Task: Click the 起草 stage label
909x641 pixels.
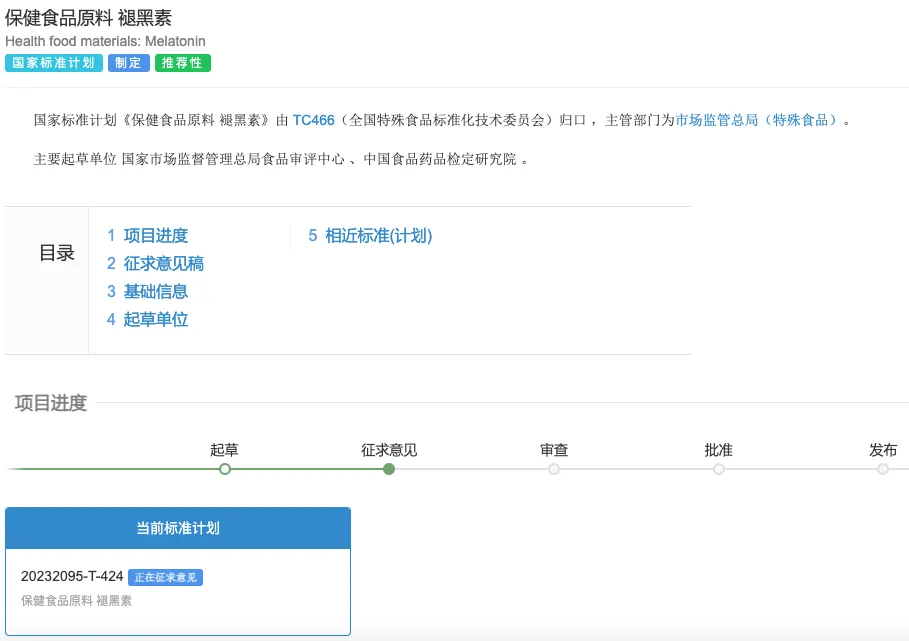Action: click(224, 450)
